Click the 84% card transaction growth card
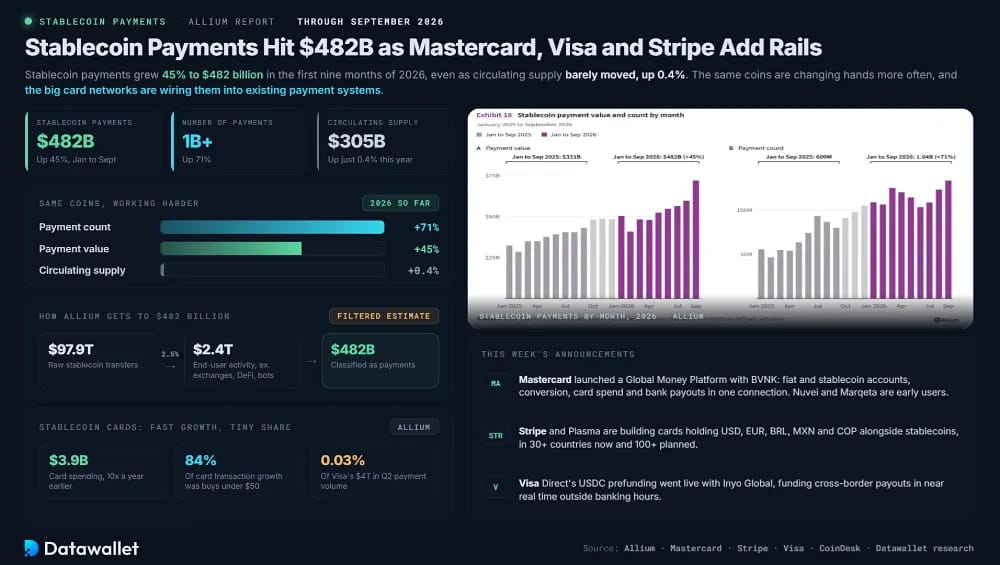This screenshot has width=1000, height=565. coord(237,472)
